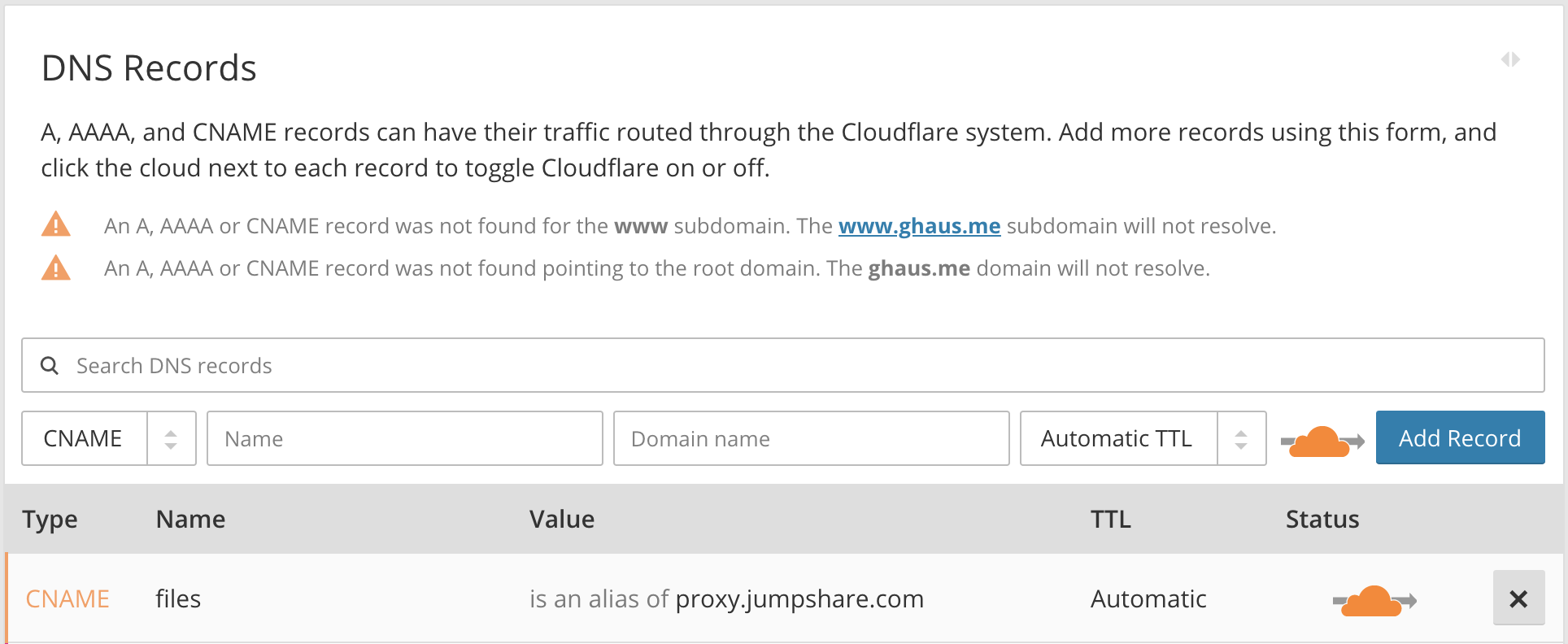Click the warning icon for root domain

[x=55, y=268]
